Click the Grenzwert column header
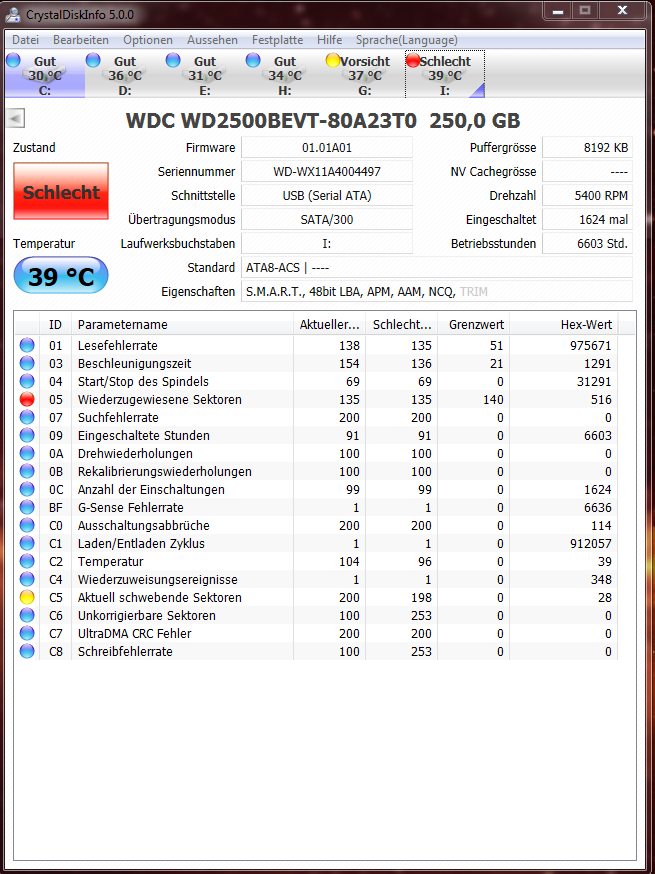The width and height of the screenshot is (655, 874). (473, 324)
